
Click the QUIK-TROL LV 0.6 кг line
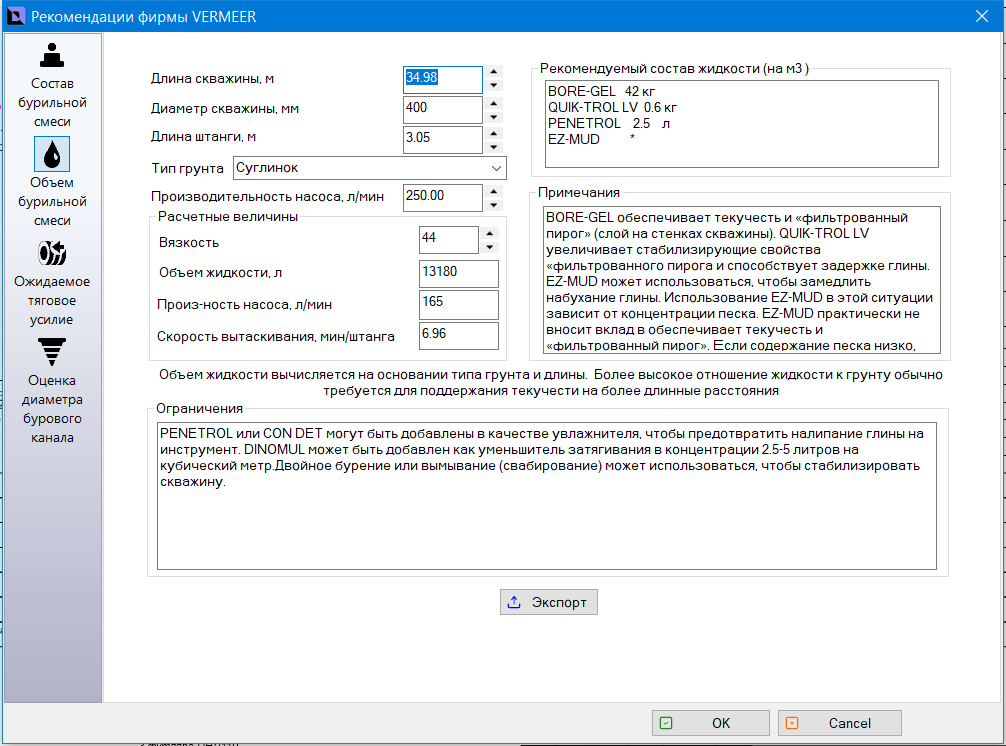(612, 107)
